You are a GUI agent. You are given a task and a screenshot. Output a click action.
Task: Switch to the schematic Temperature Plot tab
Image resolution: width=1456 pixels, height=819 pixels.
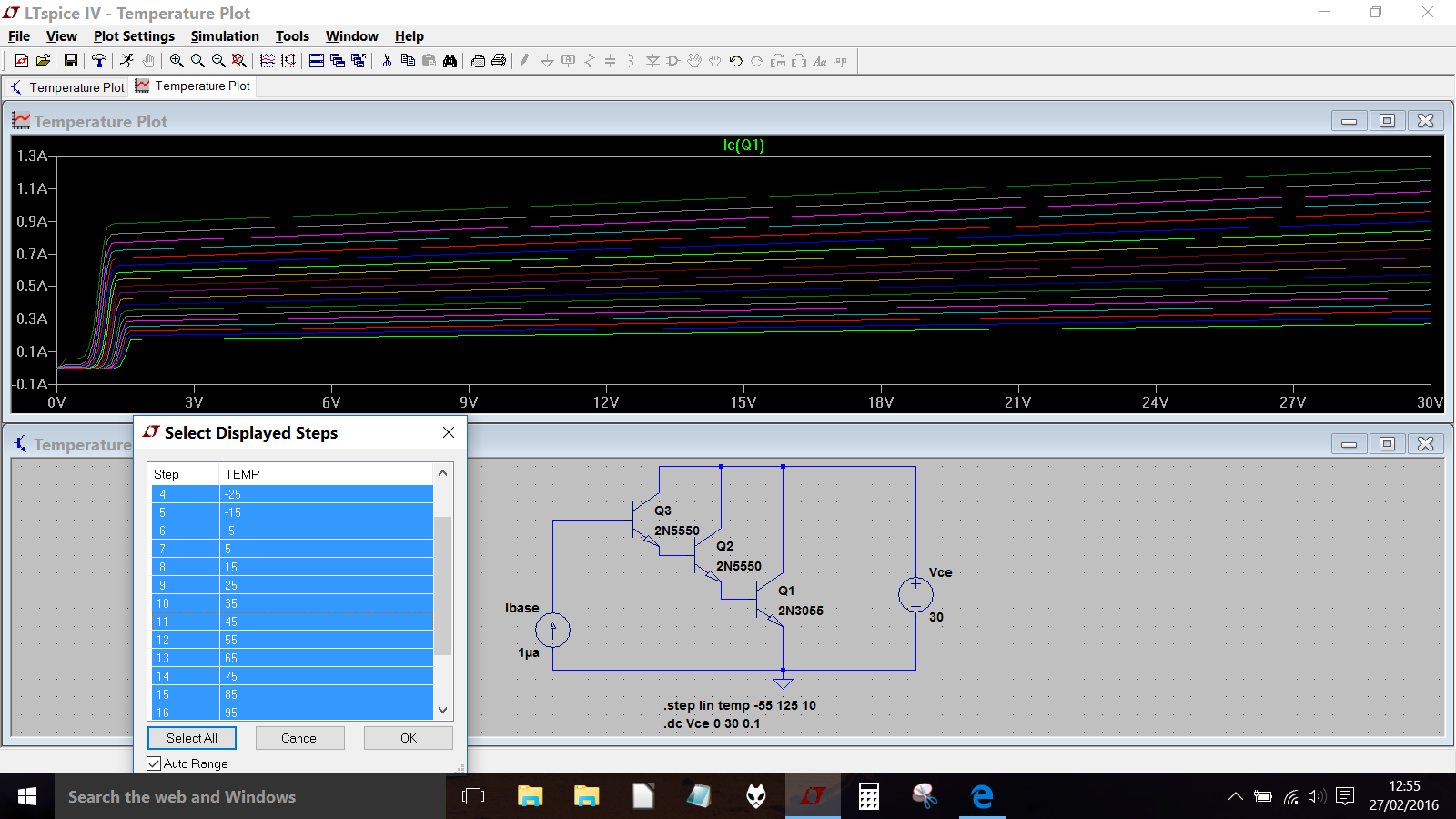(66, 87)
